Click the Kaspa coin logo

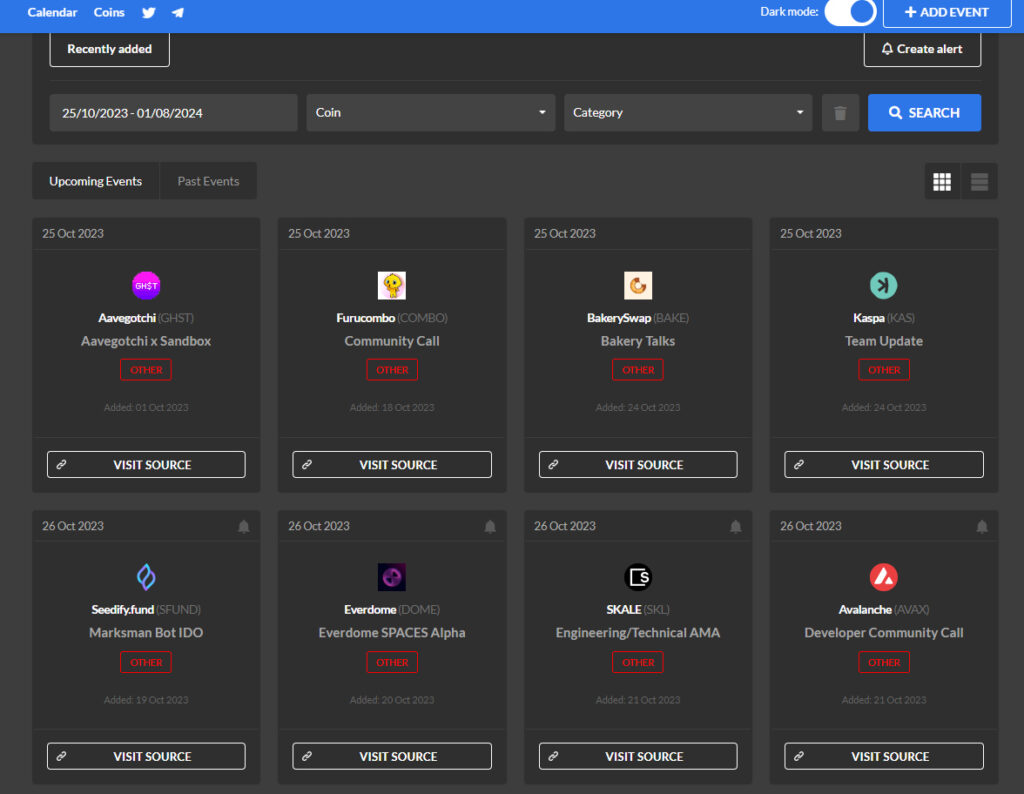click(884, 285)
